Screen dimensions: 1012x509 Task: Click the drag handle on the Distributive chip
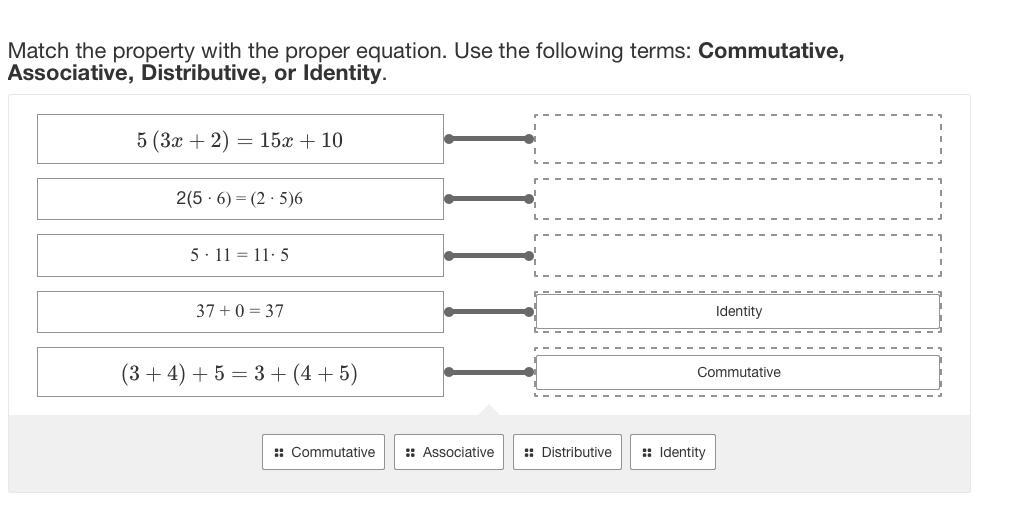point(529,453)
